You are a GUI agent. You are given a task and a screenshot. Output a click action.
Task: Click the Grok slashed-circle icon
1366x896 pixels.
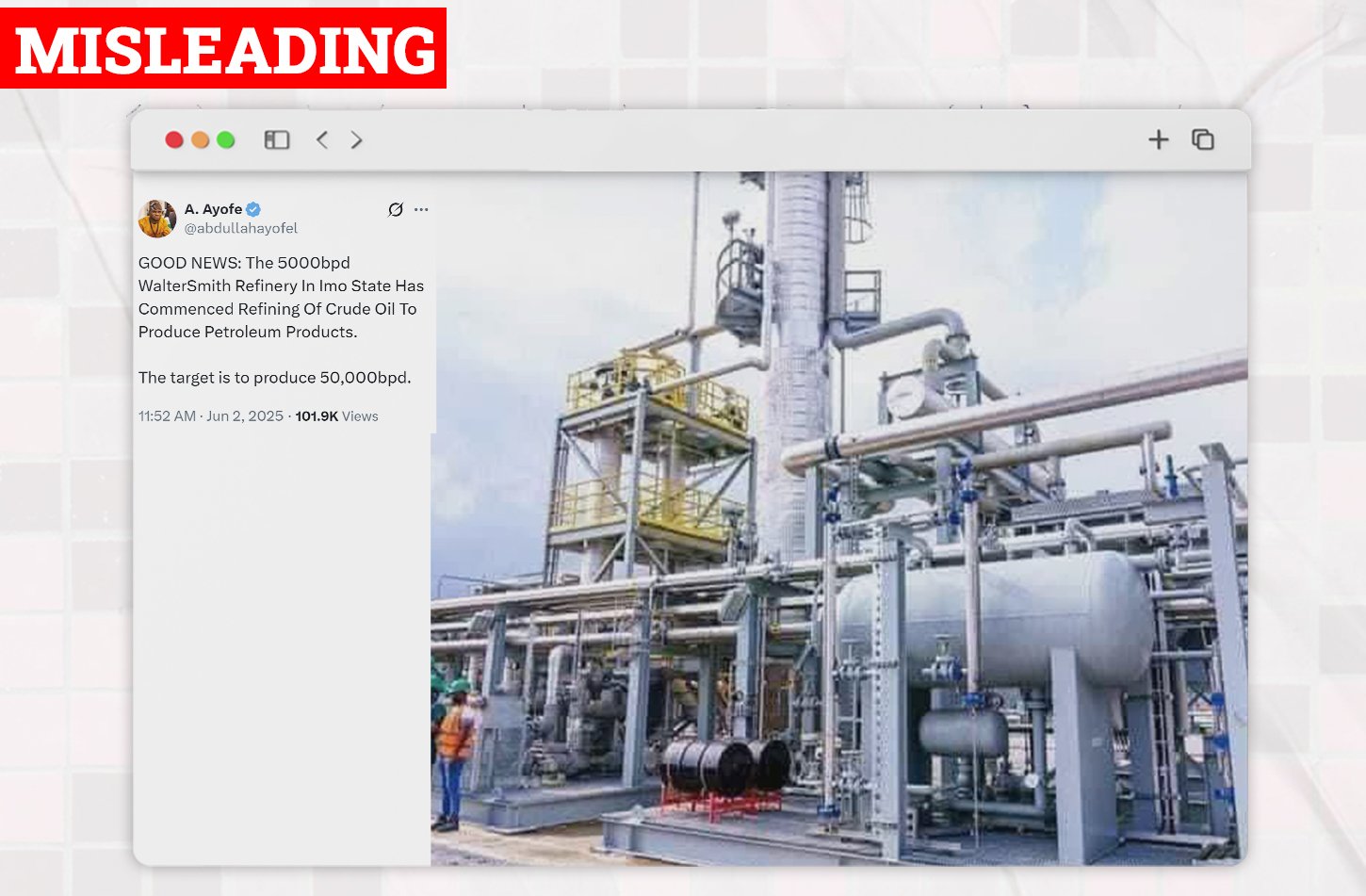click(x=396, y=209)
